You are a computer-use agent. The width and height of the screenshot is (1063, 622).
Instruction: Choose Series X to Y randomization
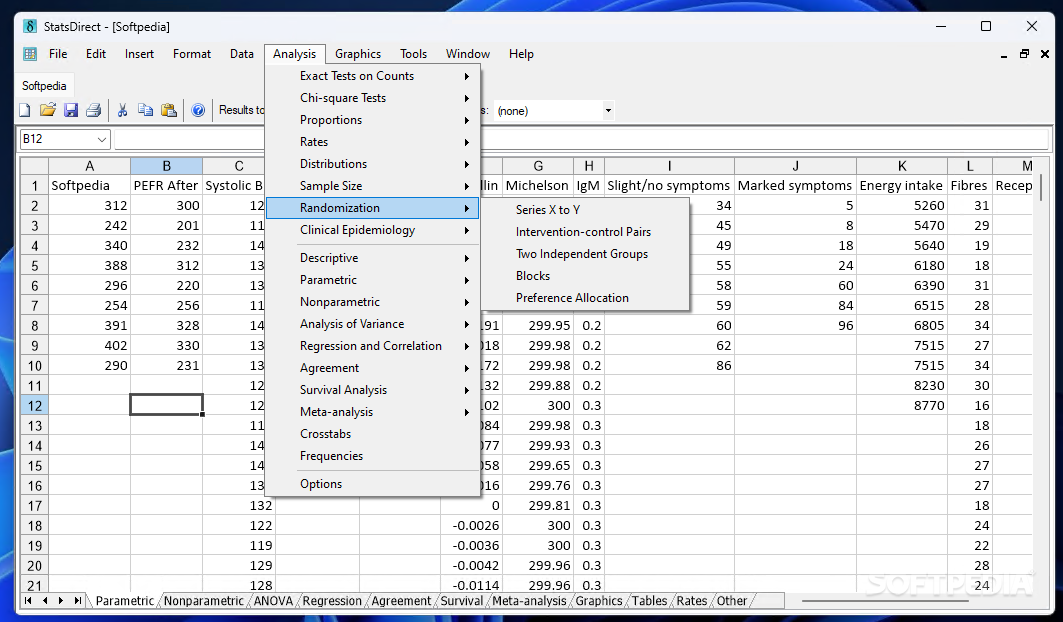(x=586, y=210)
